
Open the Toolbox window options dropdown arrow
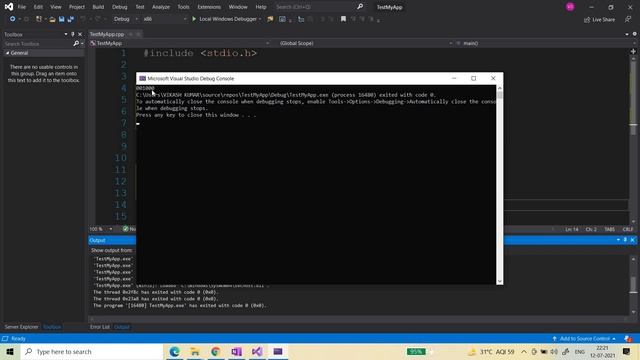66,34
